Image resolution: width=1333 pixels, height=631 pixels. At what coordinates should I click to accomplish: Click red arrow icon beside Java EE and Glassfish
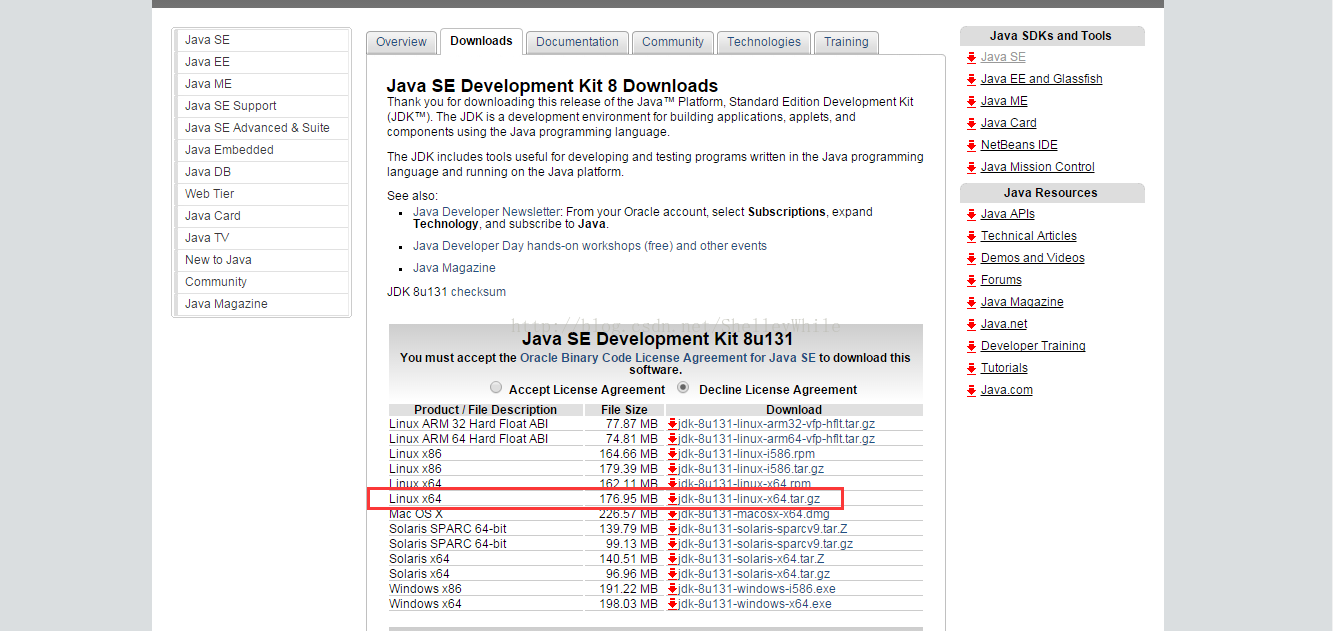pyautogui.click(x=971, y=79)
